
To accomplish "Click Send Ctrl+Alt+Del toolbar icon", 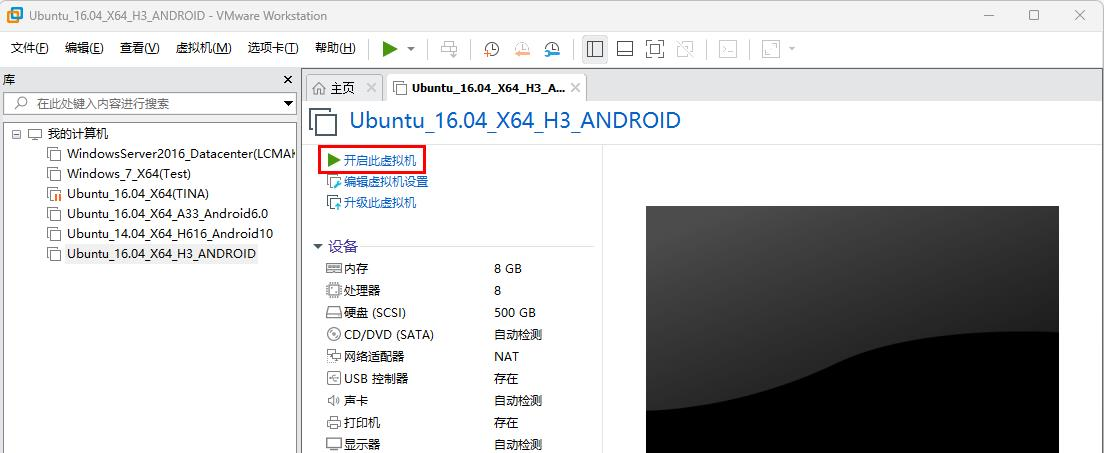I will pos(448,49).
